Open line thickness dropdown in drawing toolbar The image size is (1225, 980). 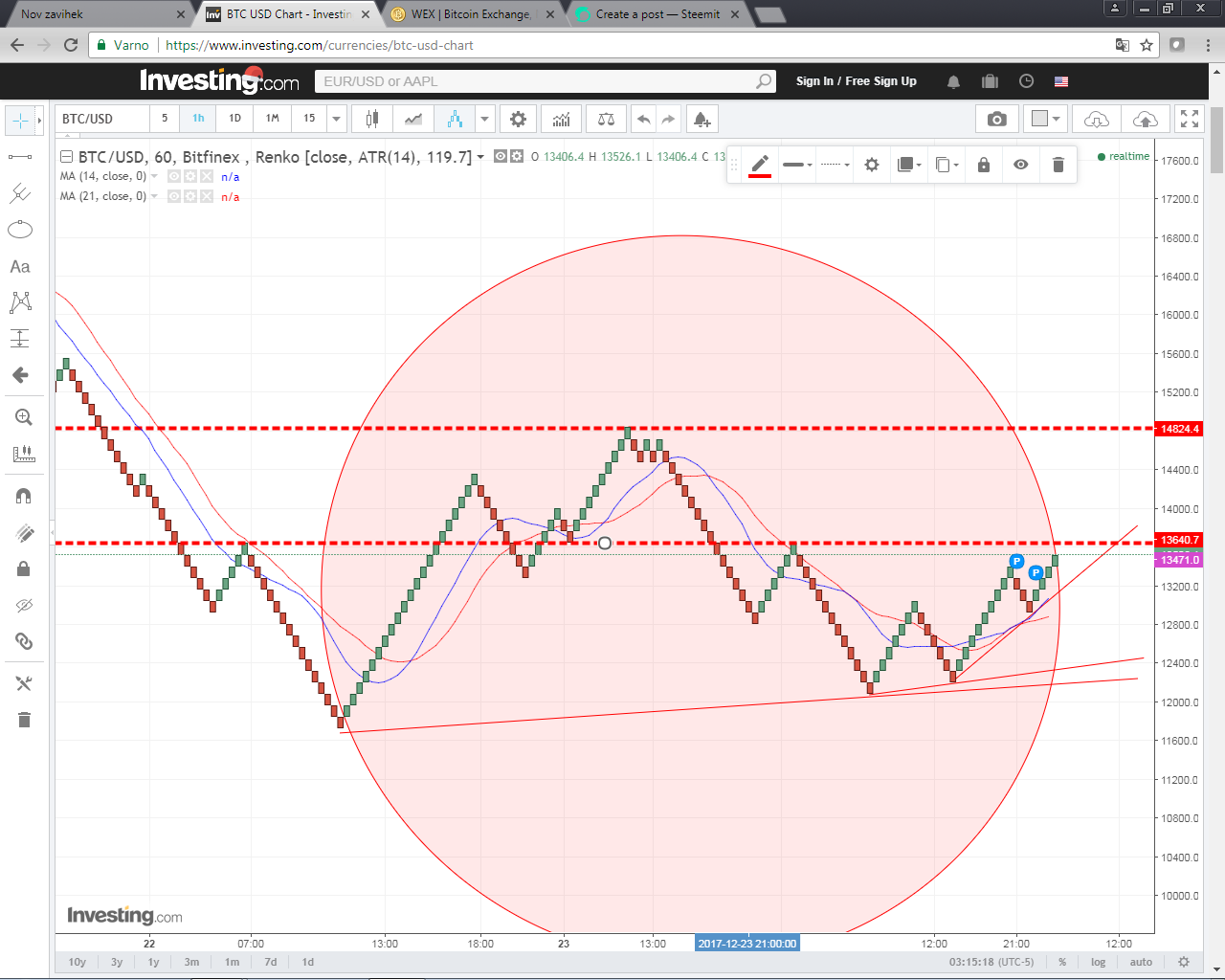797,165
